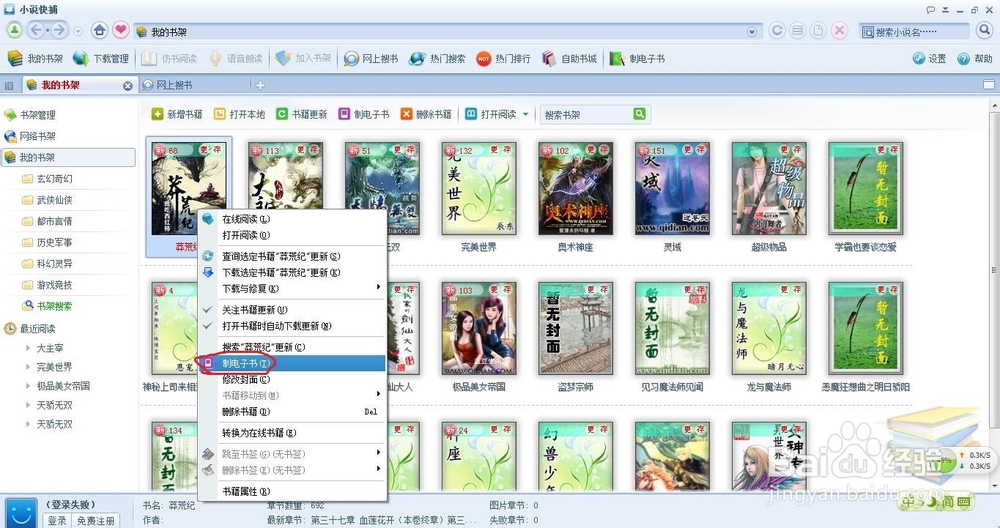Click 打开本地 open local button
This screenshot has height=528, width=1000.
click(239, 114)
